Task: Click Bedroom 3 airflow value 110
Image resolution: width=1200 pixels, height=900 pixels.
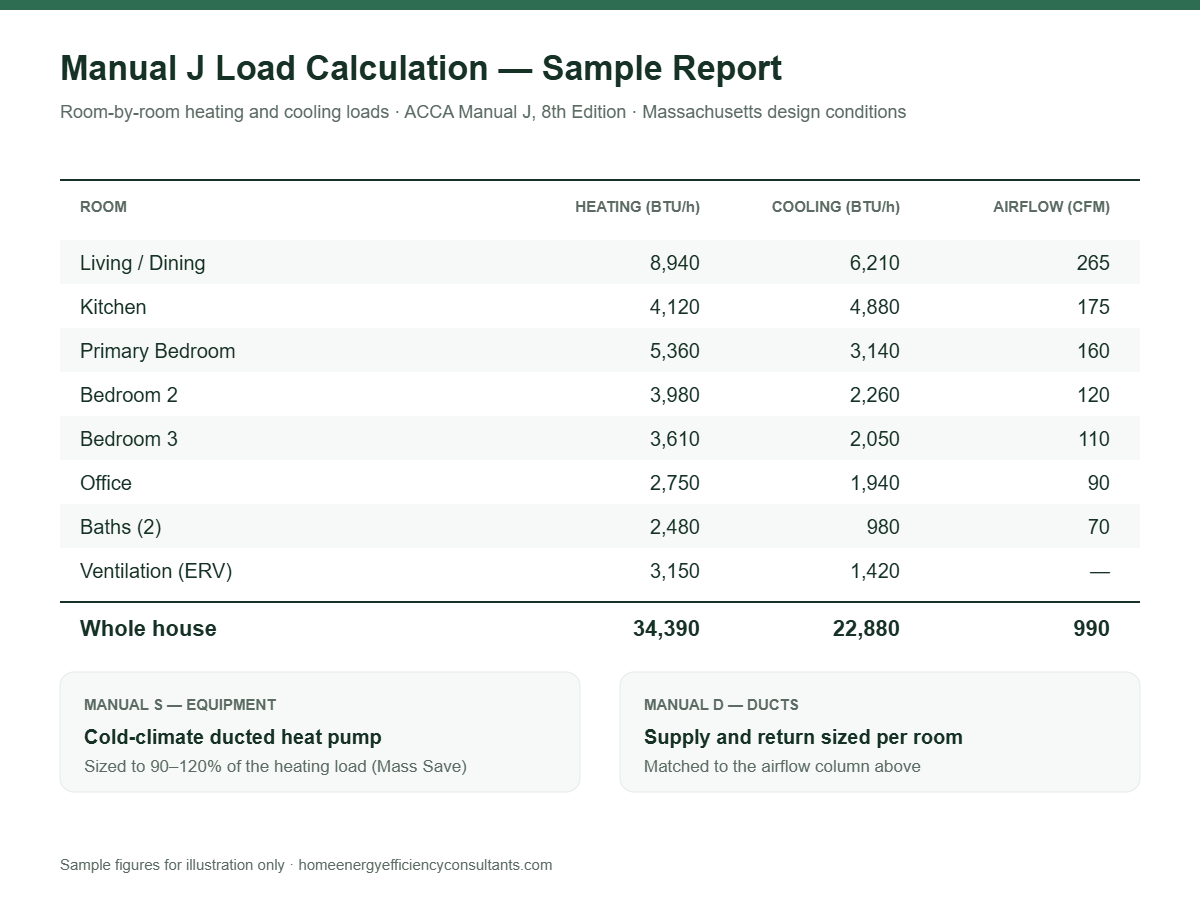Action: [1093, 439]
